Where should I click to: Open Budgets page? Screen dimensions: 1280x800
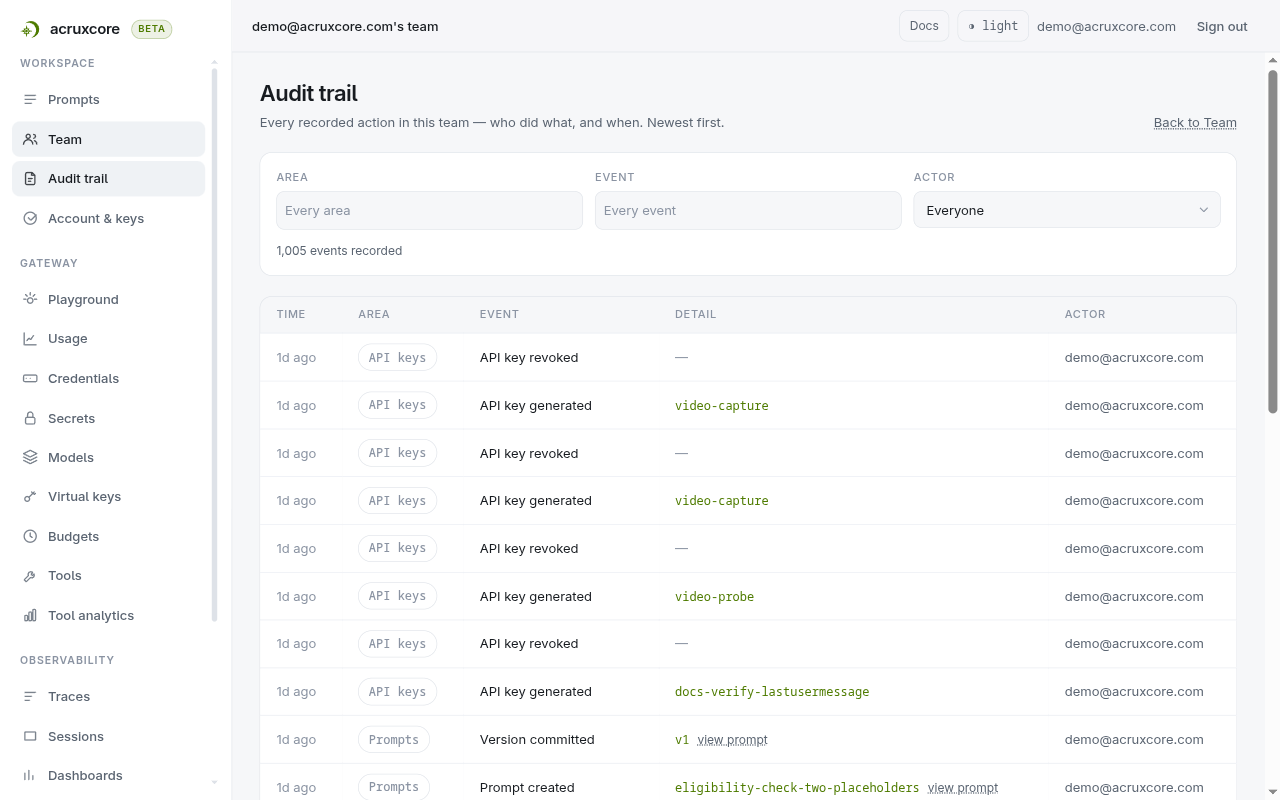point(108,536)
